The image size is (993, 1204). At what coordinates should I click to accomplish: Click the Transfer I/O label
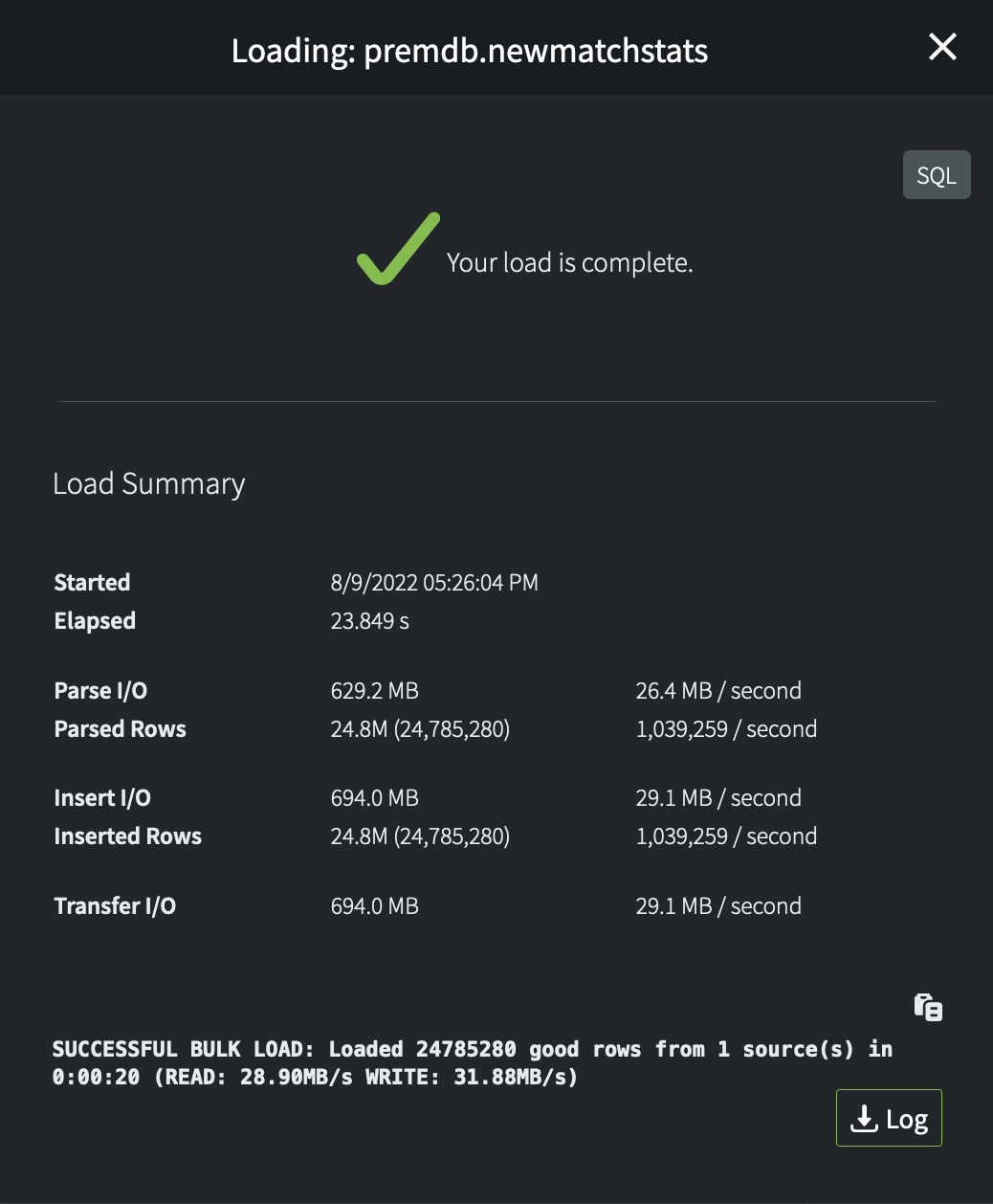point(115,906)
